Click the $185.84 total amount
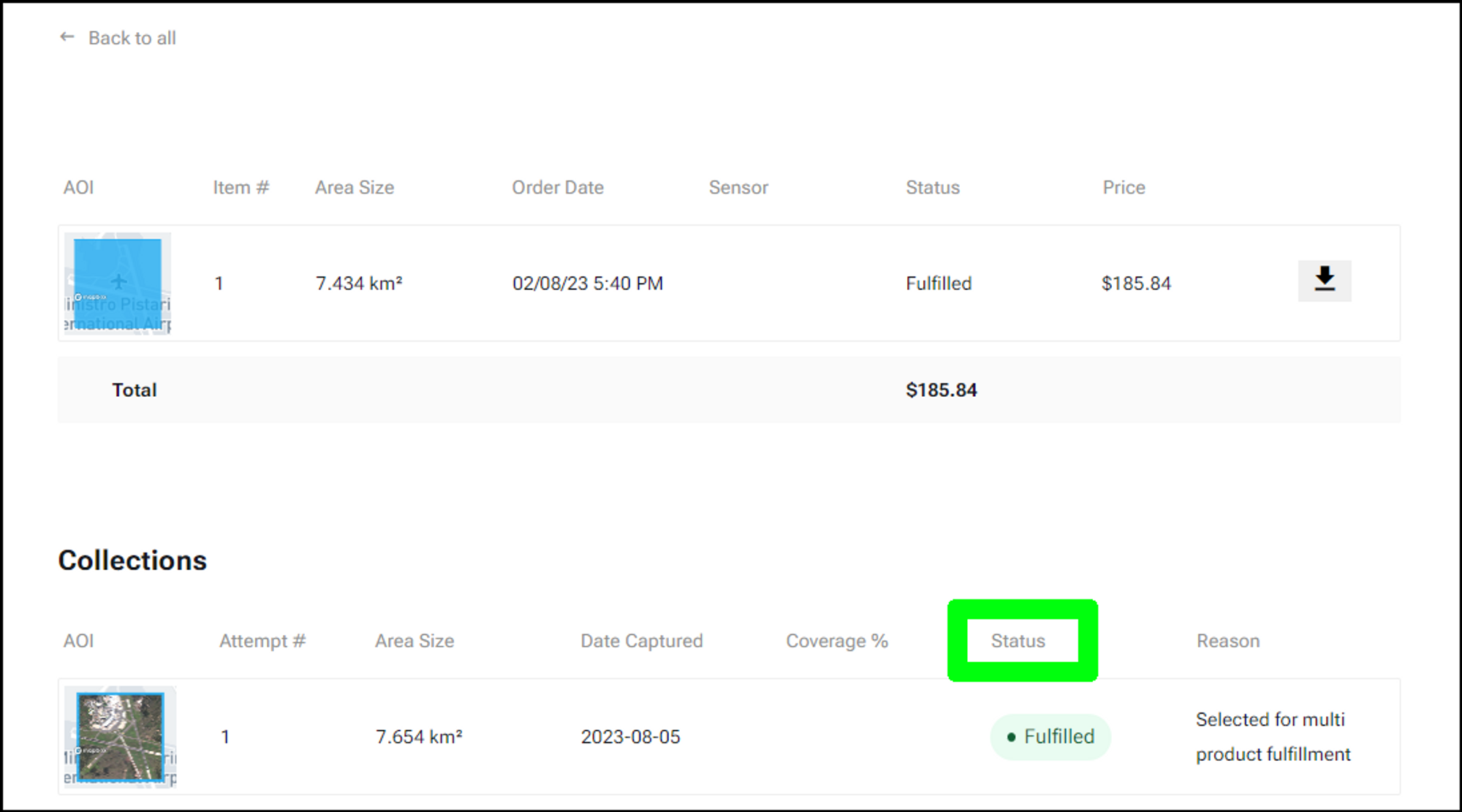Image resolution: width=1462 pixels, height=812 pixels. [x=941, y=390]
